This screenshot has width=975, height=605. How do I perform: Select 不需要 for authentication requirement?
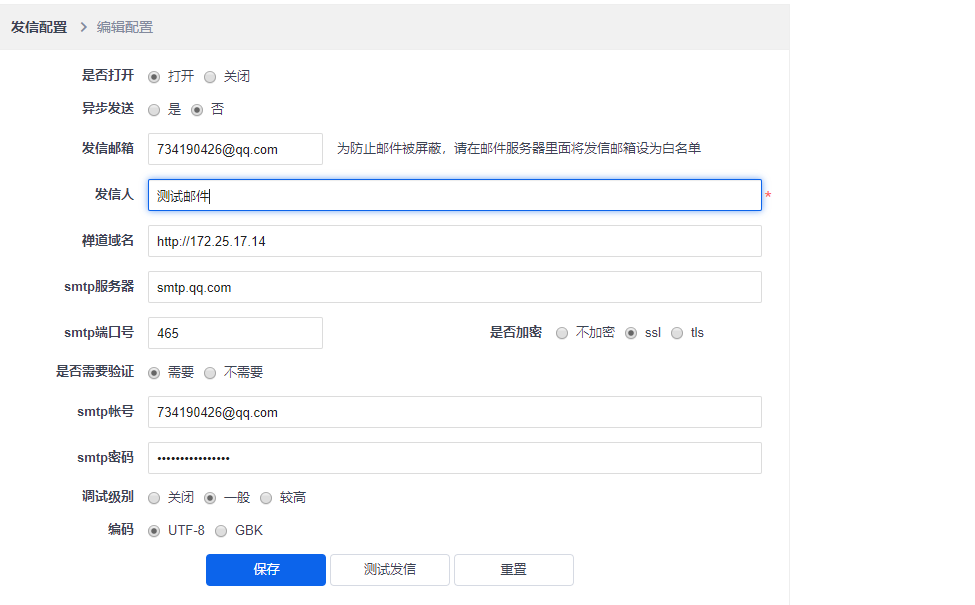pos(210,373)
